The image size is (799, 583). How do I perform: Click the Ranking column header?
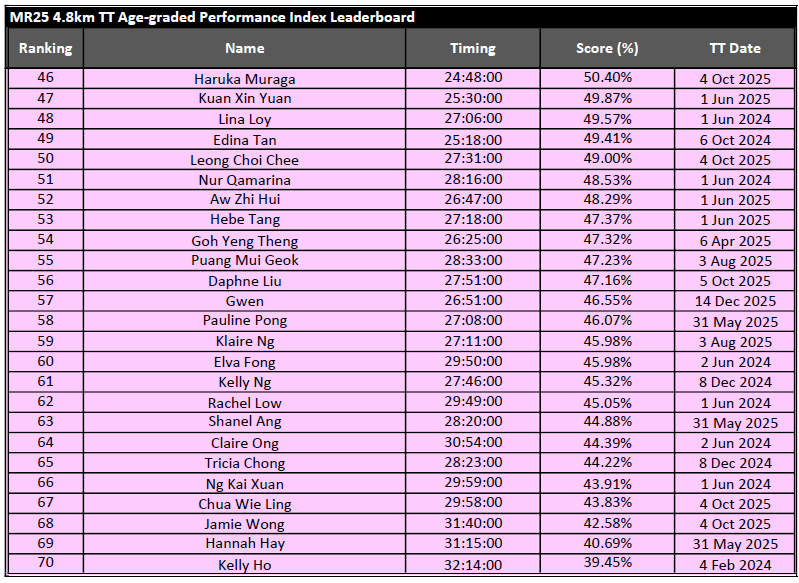(x=45, y=48)
